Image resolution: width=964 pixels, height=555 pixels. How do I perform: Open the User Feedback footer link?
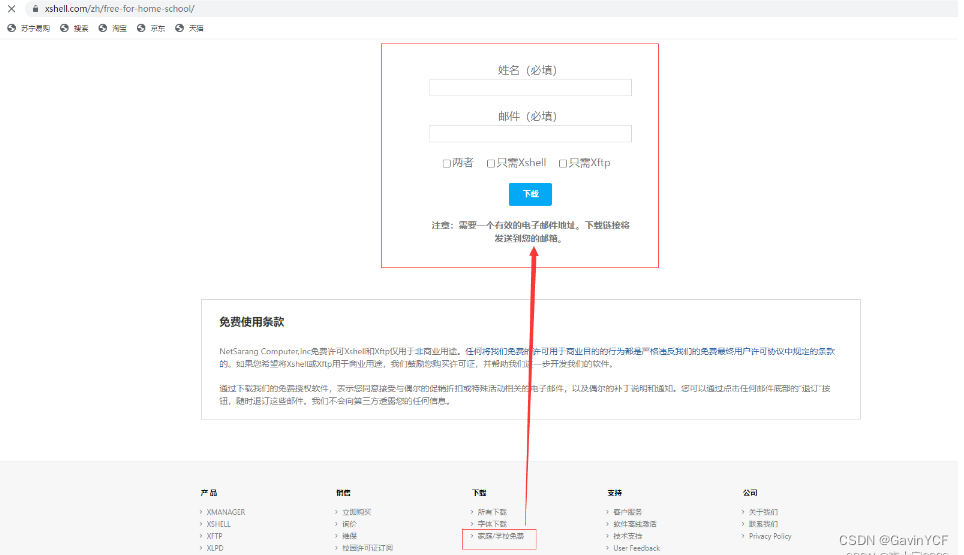pos(636,548)
